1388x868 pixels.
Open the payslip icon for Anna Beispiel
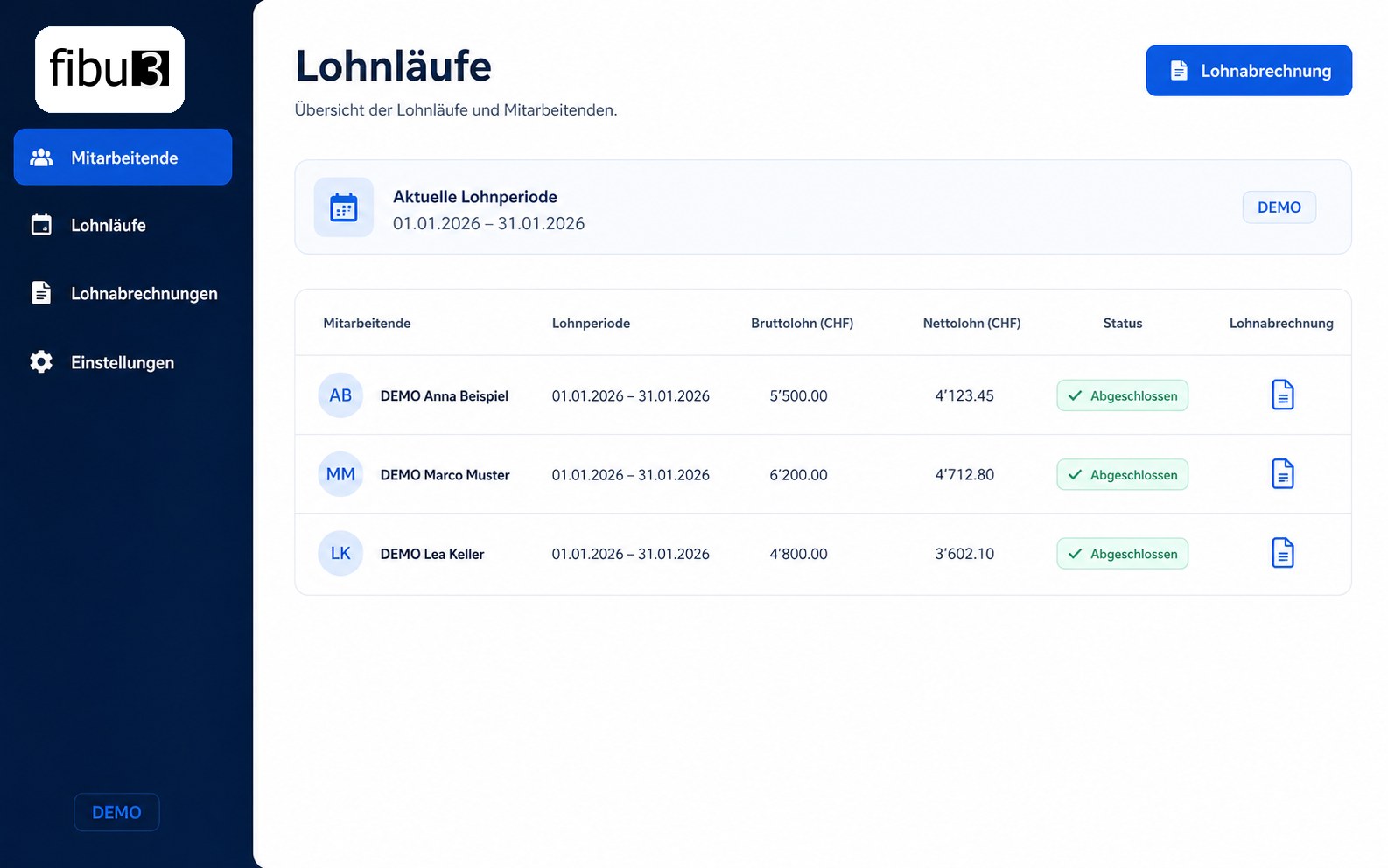click(x=1283, y=395)
